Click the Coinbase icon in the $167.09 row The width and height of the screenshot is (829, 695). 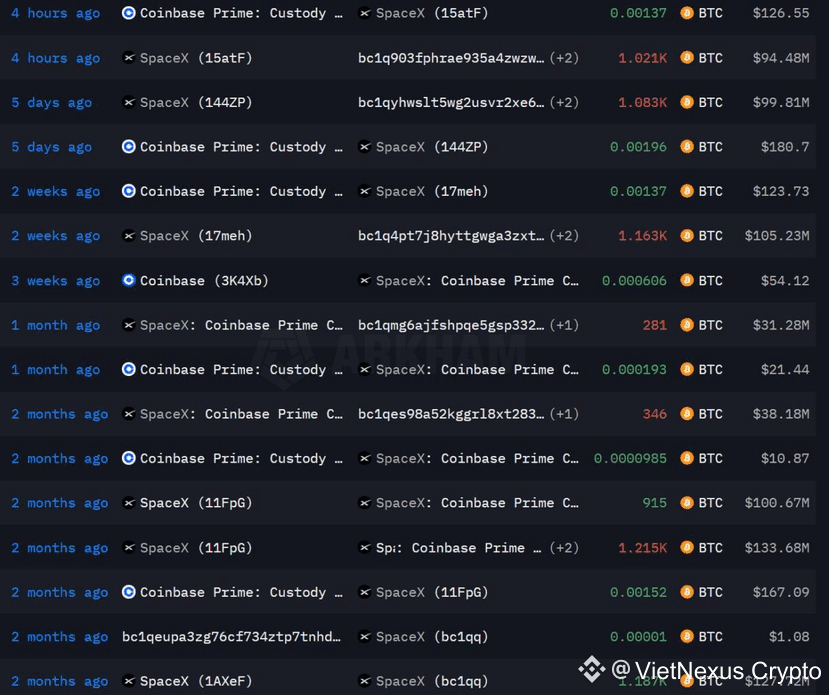click(128, 592)
